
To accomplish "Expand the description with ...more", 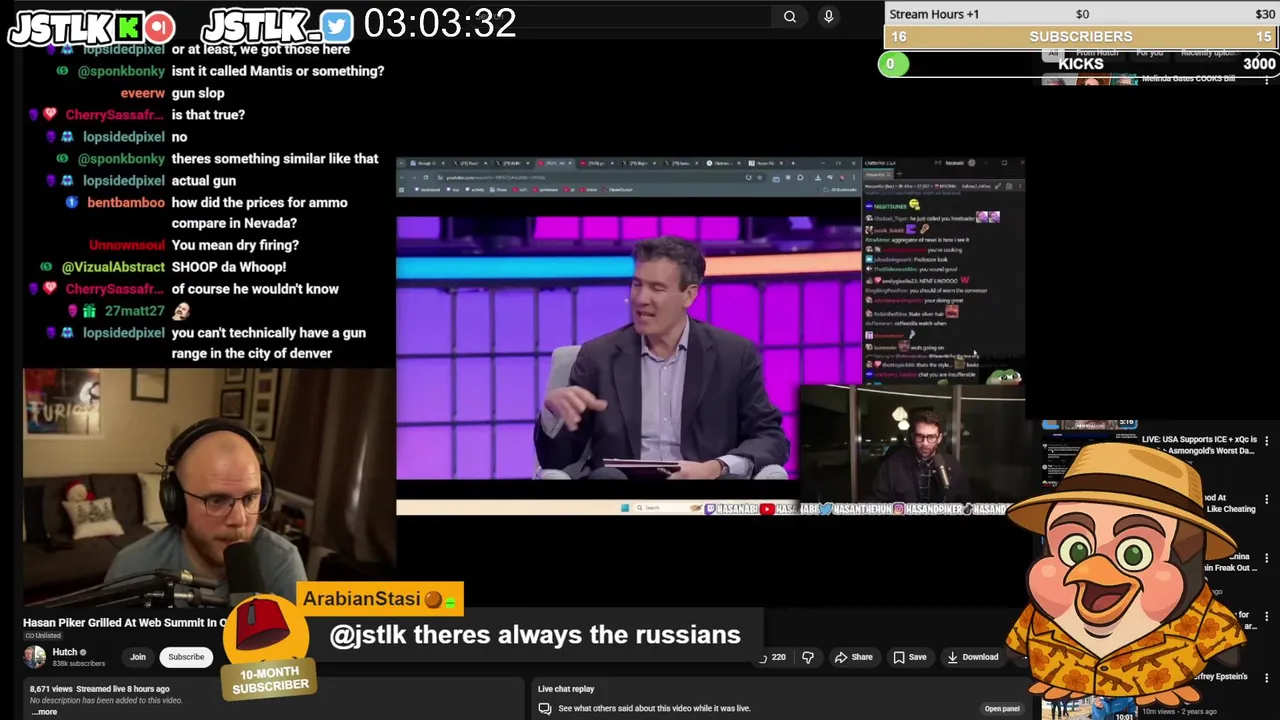I will [44, 712].
